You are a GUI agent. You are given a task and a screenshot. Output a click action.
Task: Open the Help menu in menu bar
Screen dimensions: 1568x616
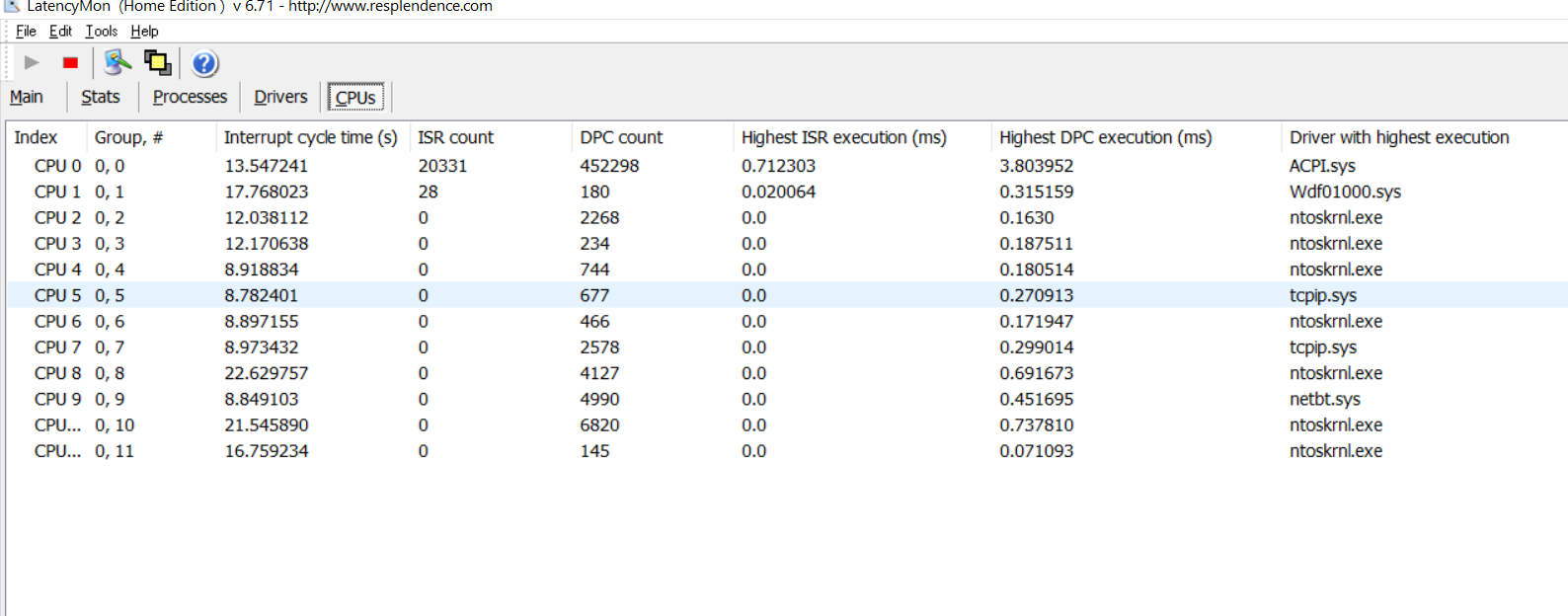[x=144, y=32]
